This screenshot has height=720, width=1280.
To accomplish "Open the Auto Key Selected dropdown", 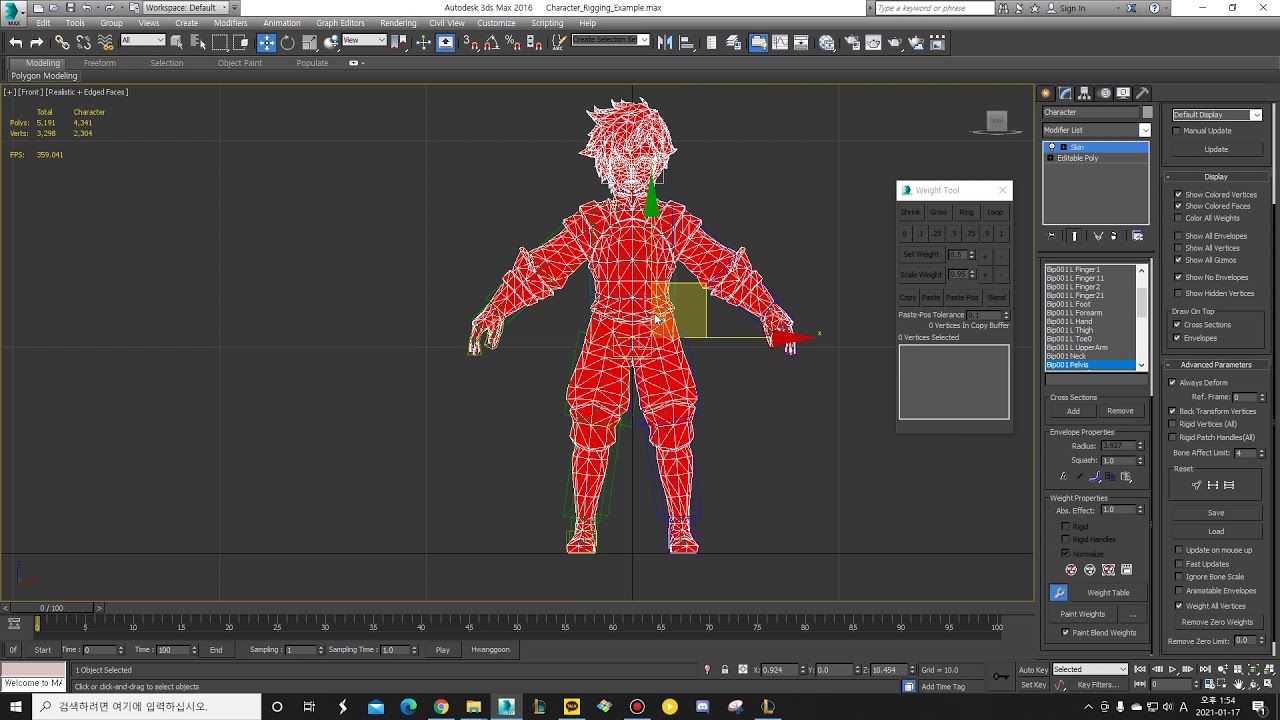I will [x=1090, y=669].
